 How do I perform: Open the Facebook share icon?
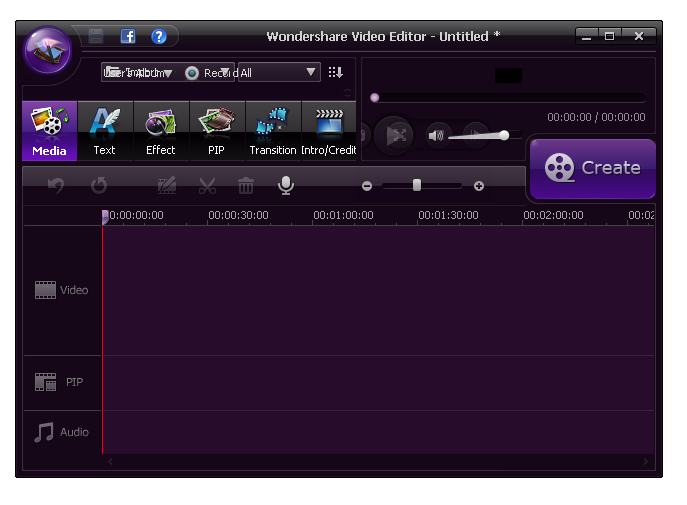click(x=128, y=36)
